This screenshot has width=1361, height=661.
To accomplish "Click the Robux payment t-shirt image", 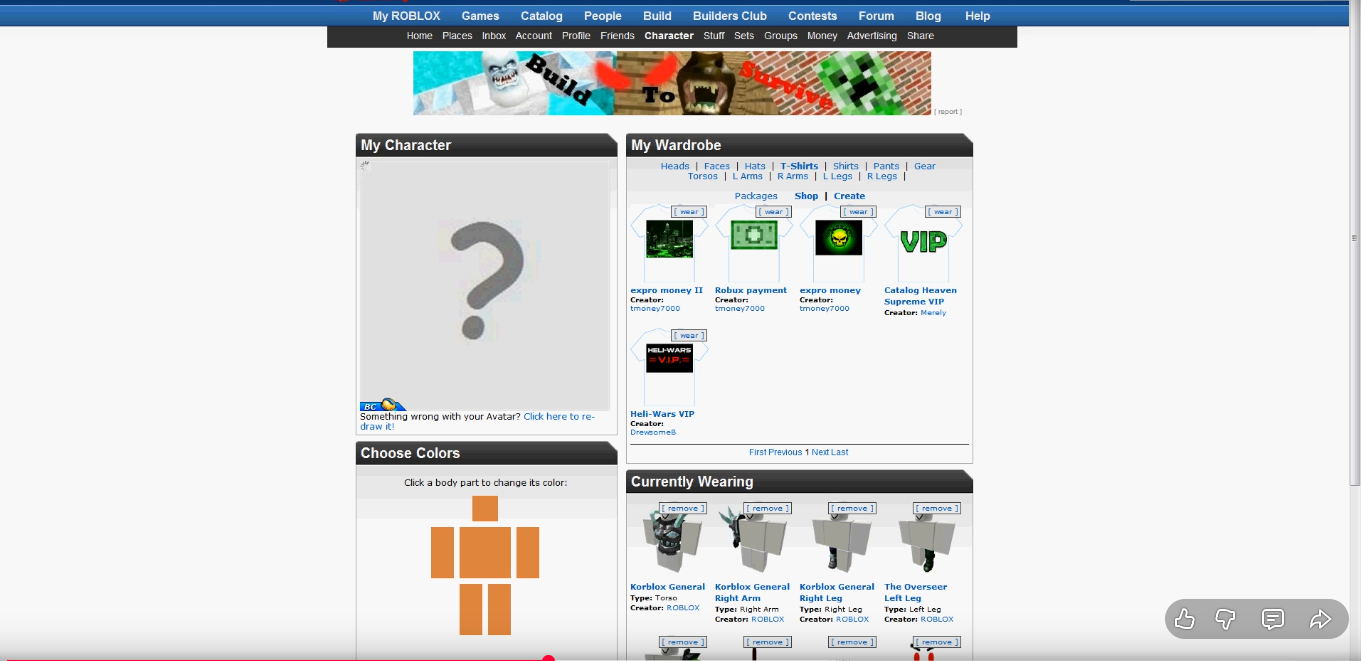I will point(753,240).
